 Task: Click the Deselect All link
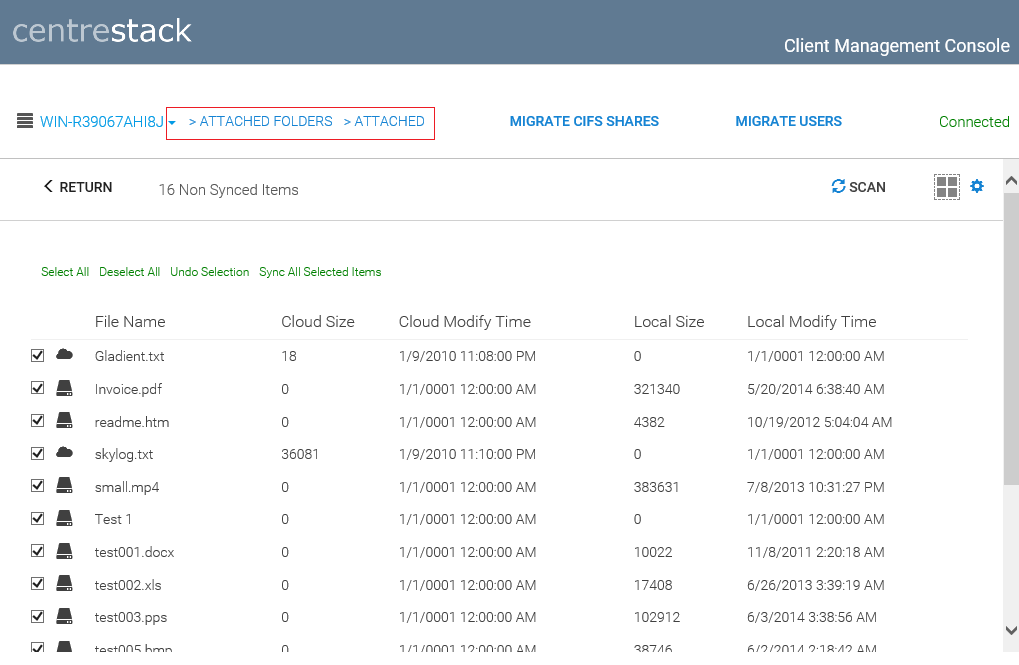(x=129, y=272)
